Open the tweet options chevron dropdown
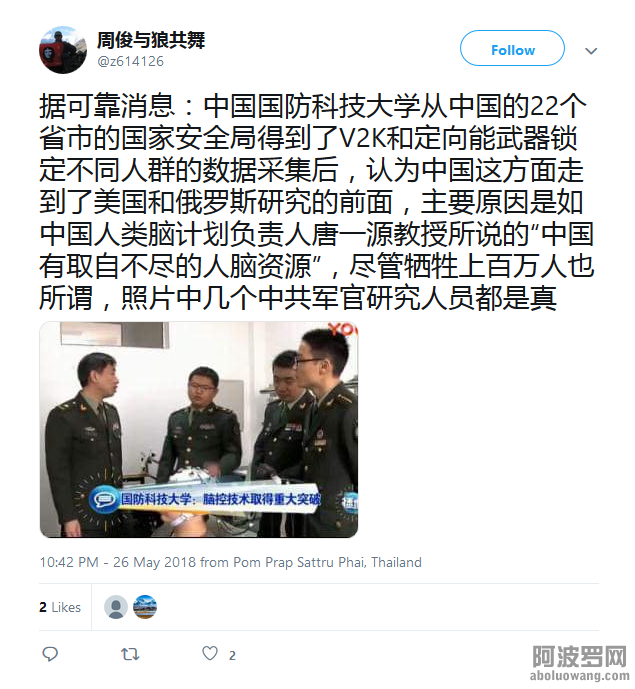This screenshot has height=689, width=635. [591, 51]
